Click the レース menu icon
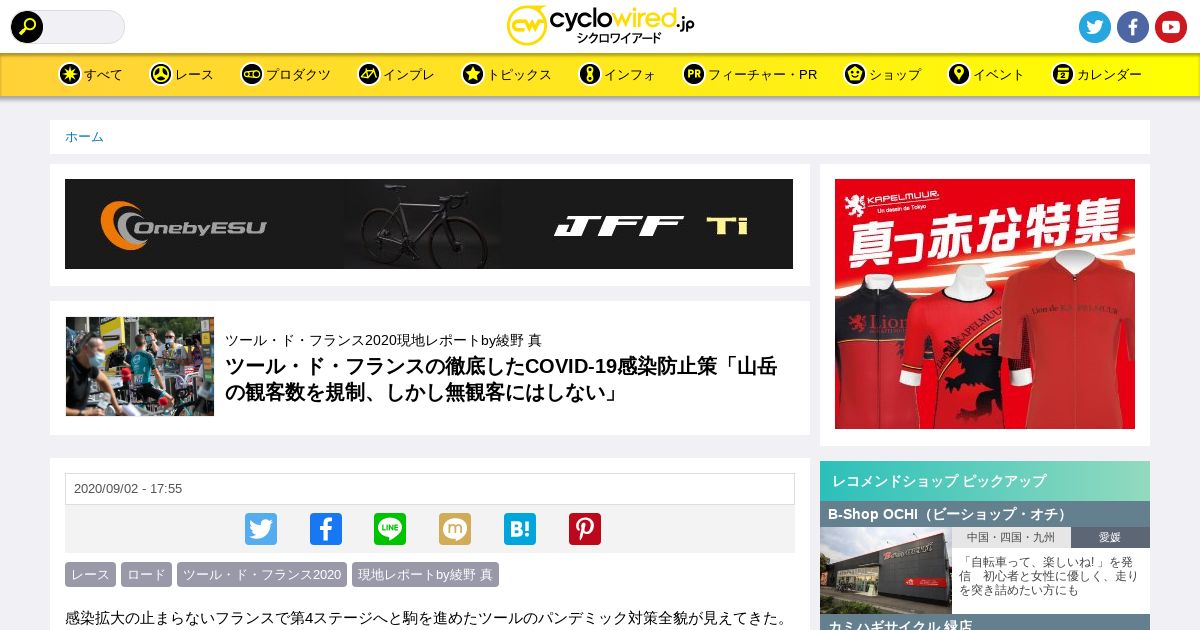1200x630 pixels. (x=161, y=74)
